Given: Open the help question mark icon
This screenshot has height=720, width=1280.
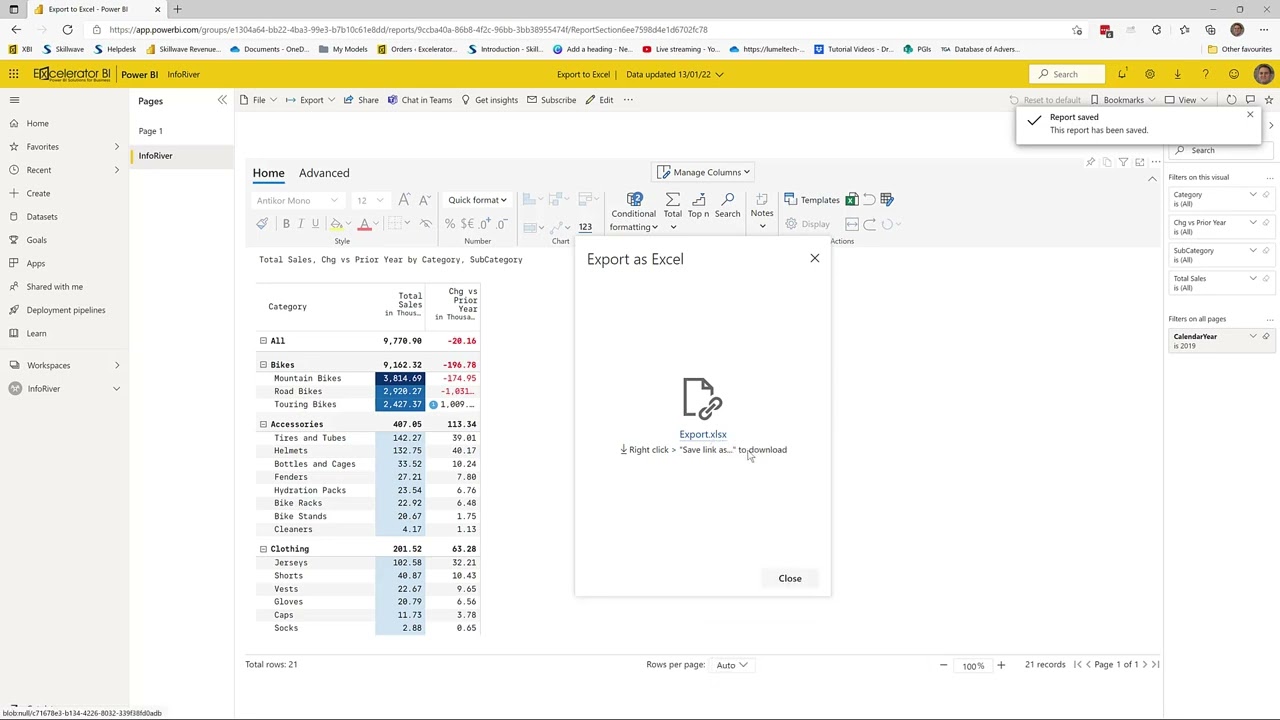Looking at the screenshot, I should click(x=1205, y=74).
